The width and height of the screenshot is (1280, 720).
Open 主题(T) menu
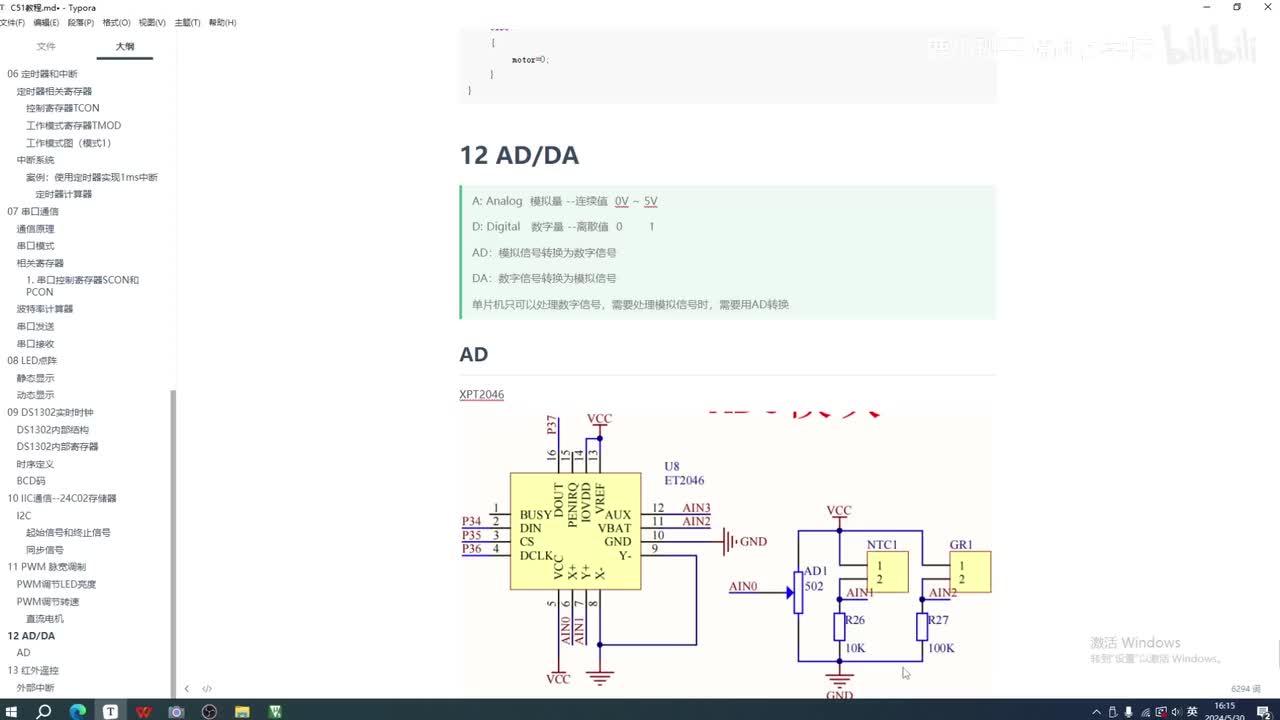coord(187,22)
